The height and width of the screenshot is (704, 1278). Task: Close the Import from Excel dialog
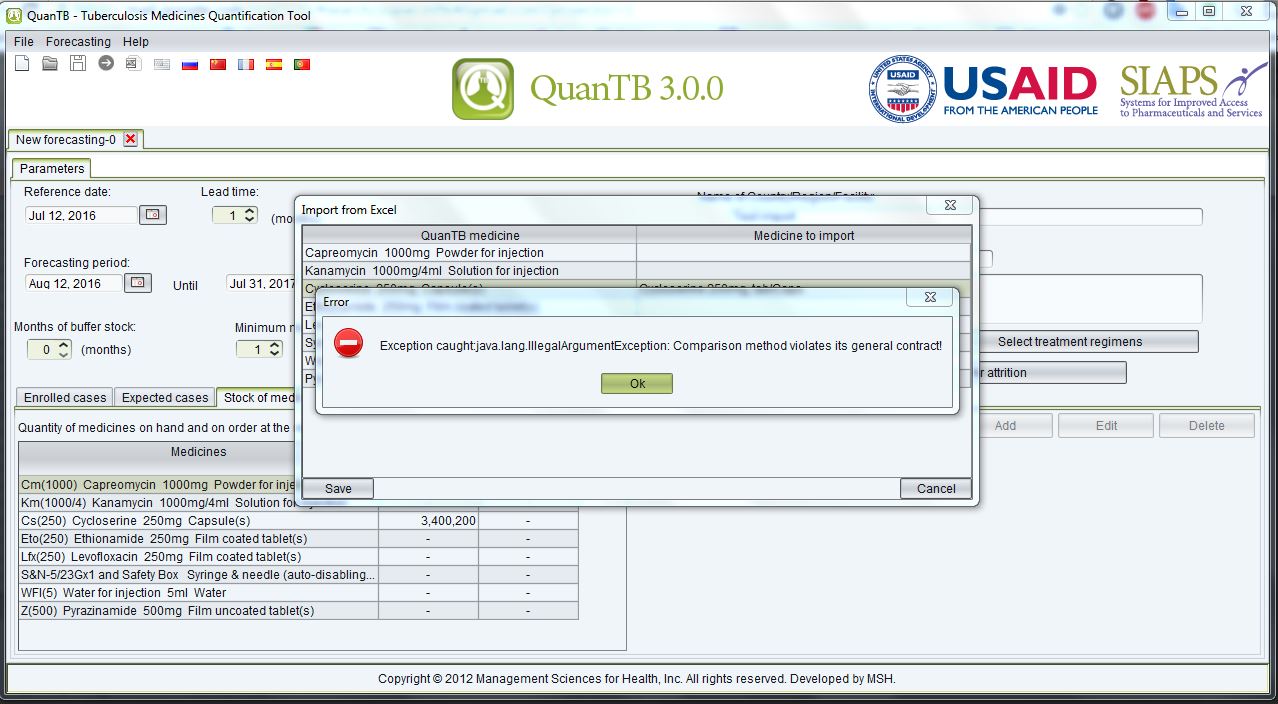(950, 205)
